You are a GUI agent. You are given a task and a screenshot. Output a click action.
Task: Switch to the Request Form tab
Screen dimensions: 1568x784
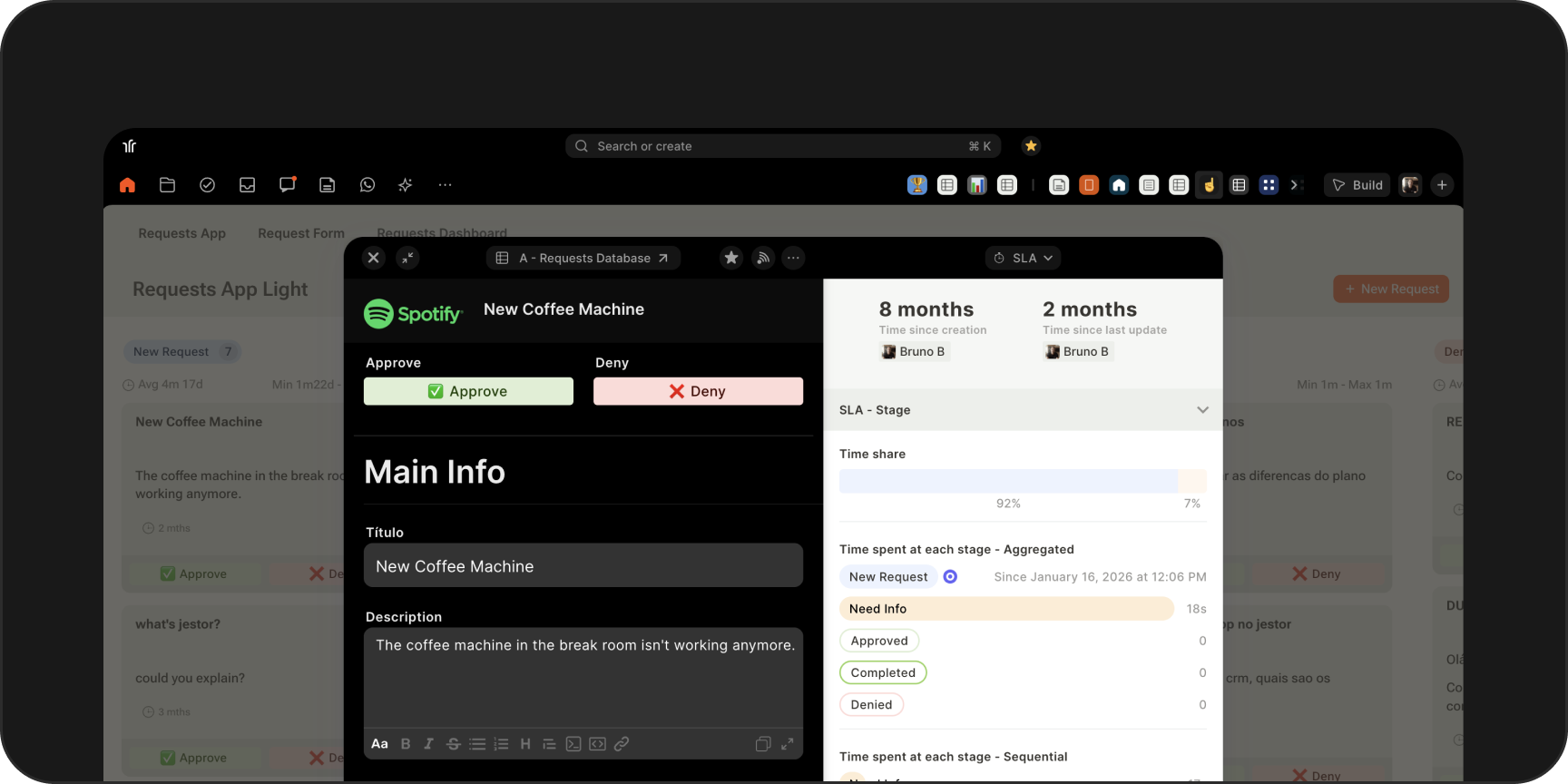tap(301, 233)
